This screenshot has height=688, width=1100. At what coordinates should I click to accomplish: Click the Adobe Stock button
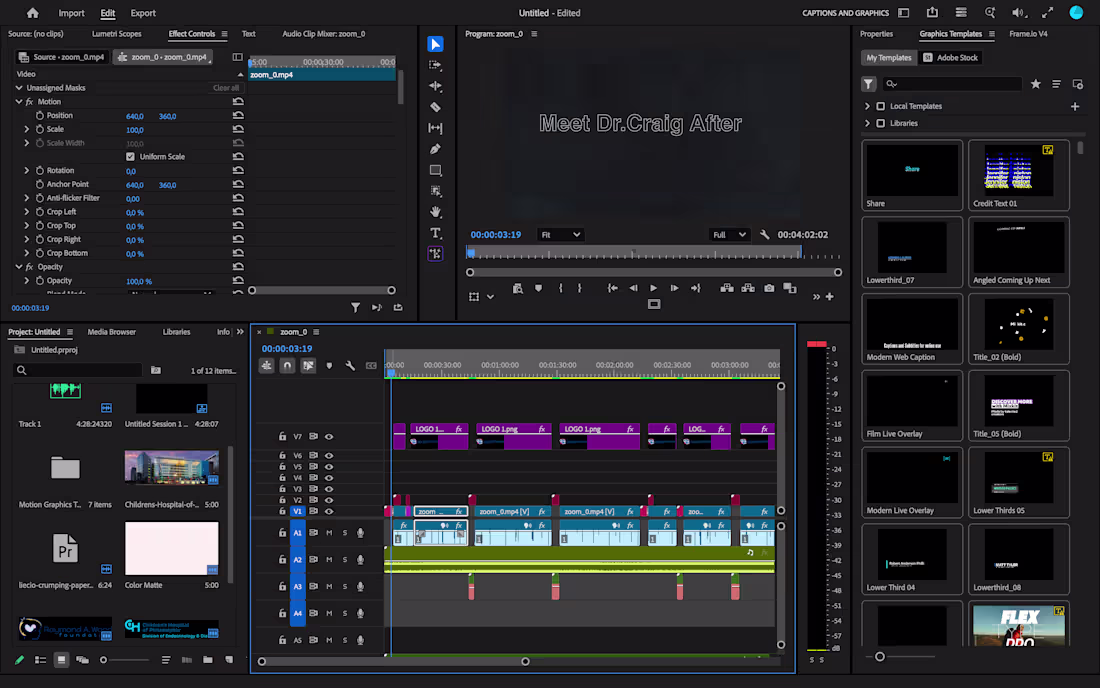point(950,58)
